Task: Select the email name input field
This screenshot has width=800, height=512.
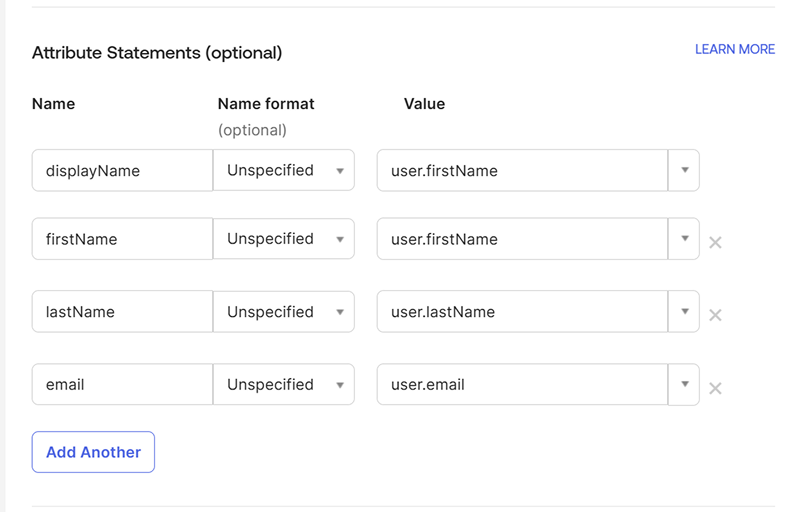Action: [x=122, y=384]
